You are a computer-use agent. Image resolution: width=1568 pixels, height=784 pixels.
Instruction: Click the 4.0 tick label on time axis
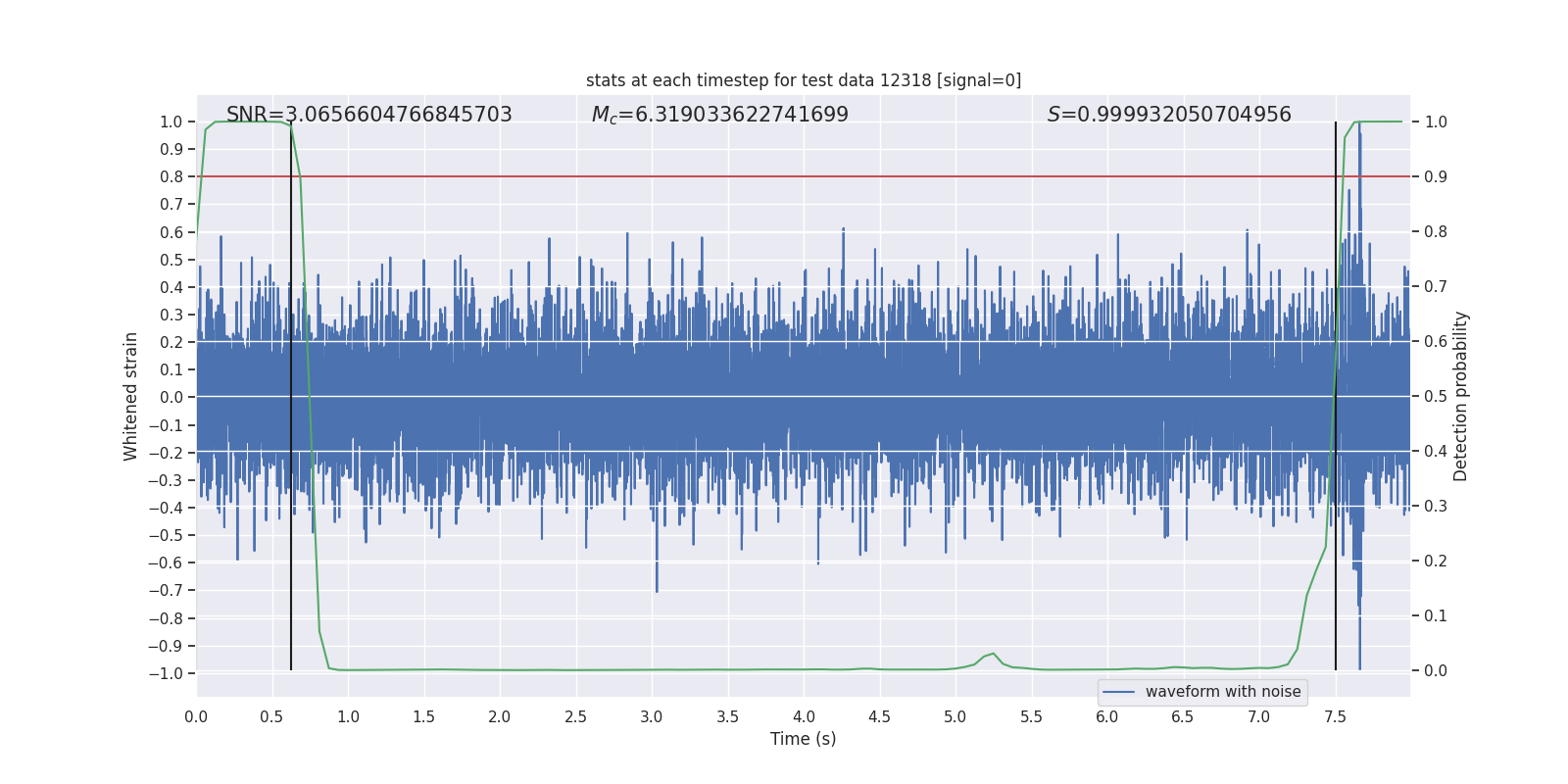click(804, 716)
